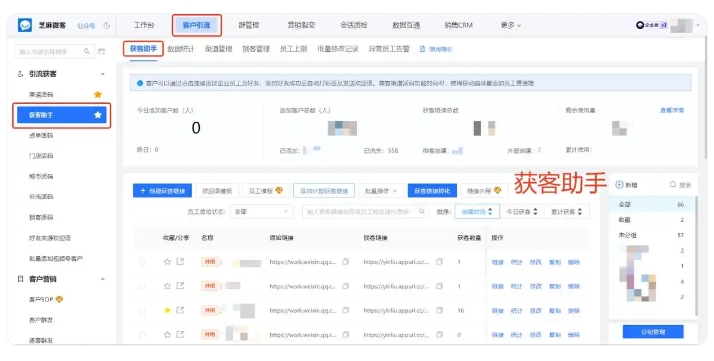The width and height of the screenshot is (714, 361).
Task: Tick the checkbox of the second table row
Action: (142, 286)
